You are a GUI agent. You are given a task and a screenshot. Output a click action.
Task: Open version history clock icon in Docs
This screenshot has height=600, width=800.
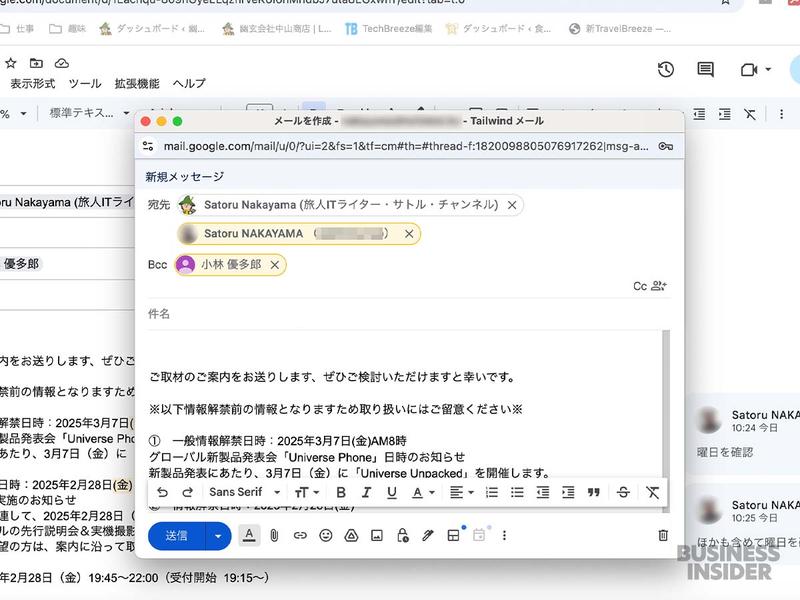pos(666,69)
